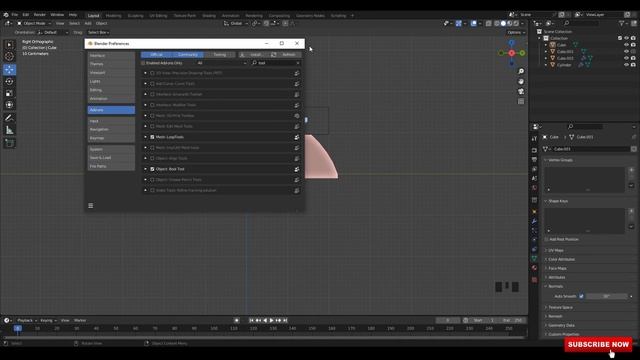Screen dimensions: 640x360
Task: Select the Measure tool
Action: (x=9, y=130)
